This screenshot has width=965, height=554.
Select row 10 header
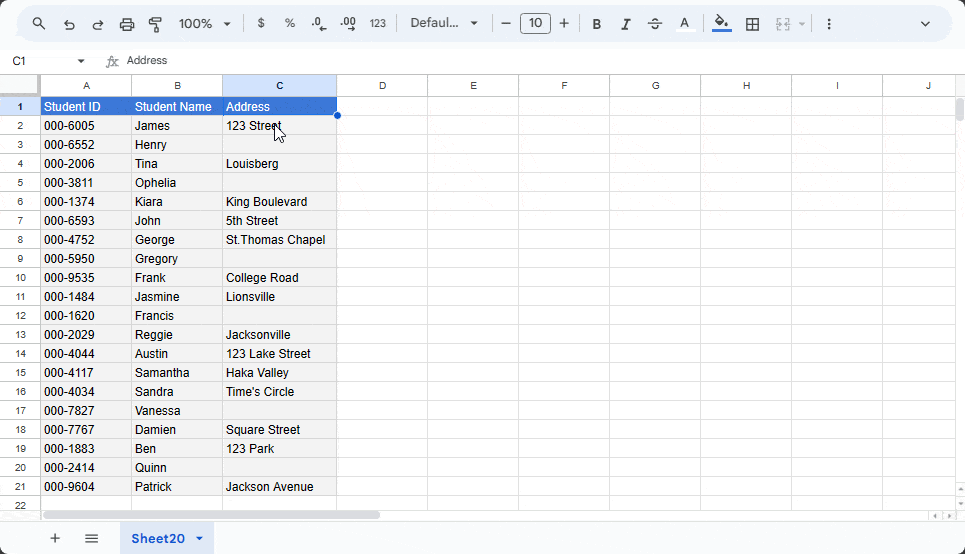[x=20, y=278]
